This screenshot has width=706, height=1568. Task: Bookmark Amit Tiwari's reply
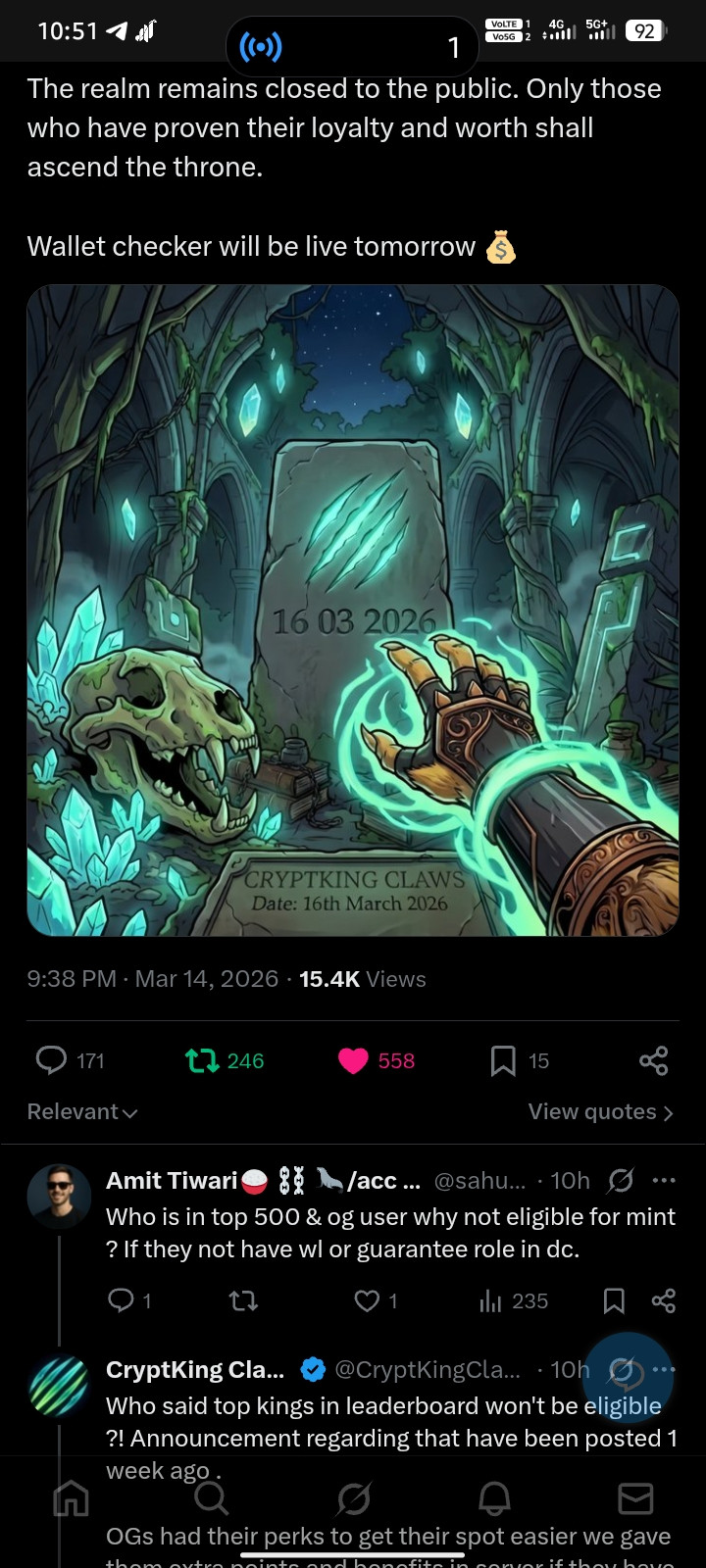click(614, 1300)
